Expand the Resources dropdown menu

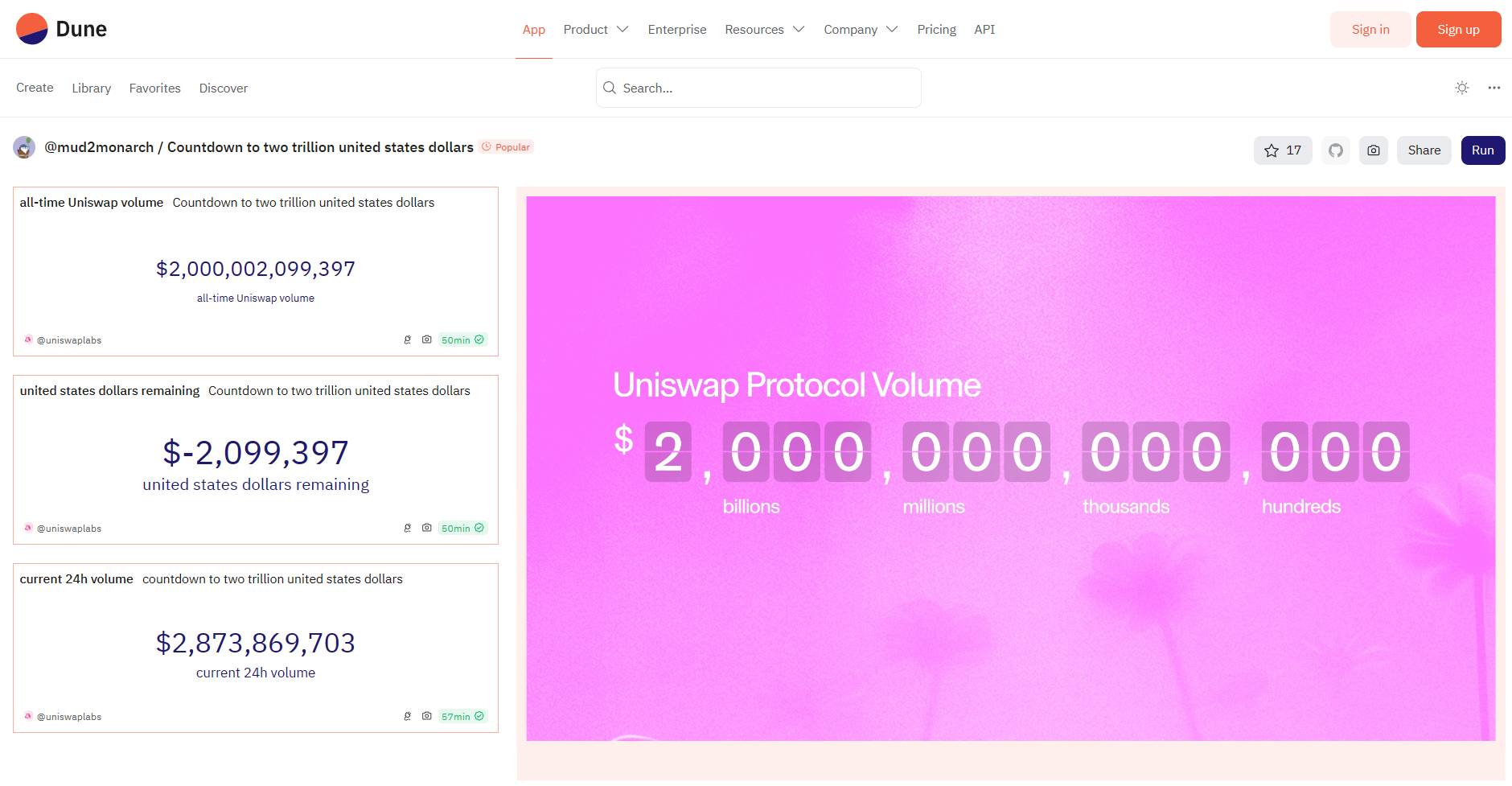click(764, 29)
